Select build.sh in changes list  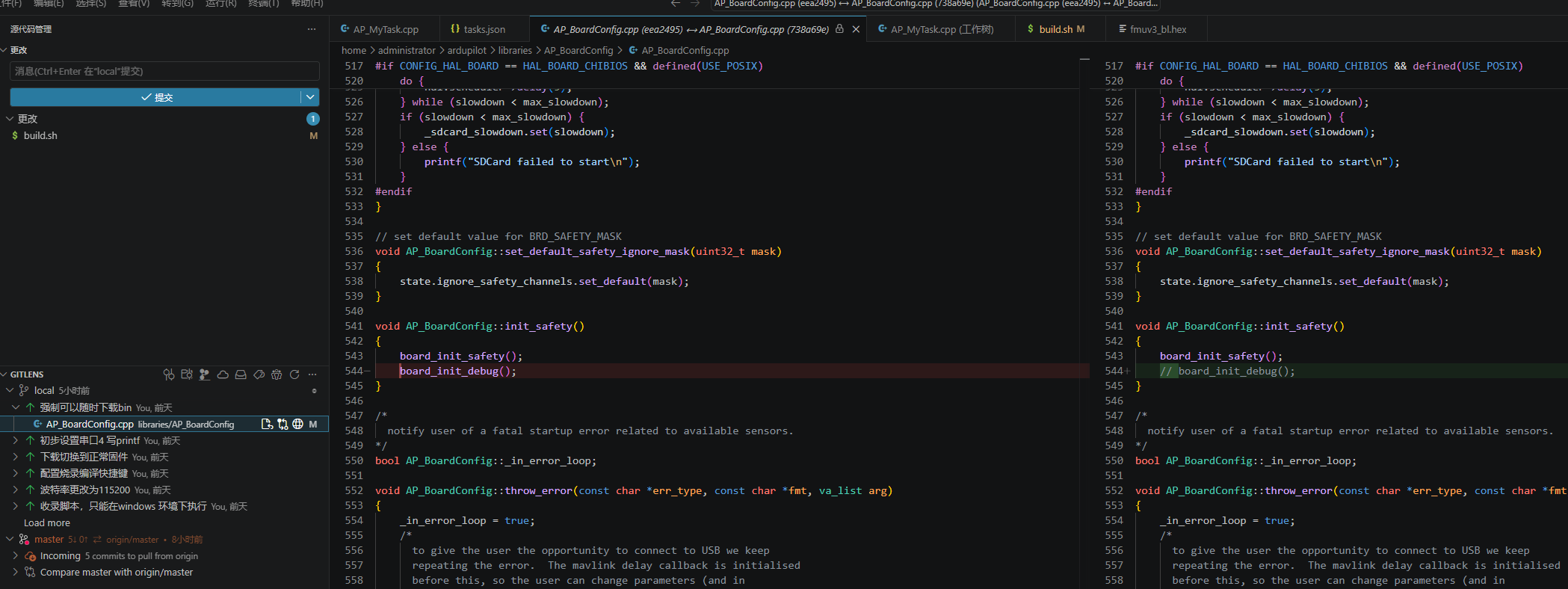coord(164,135)
